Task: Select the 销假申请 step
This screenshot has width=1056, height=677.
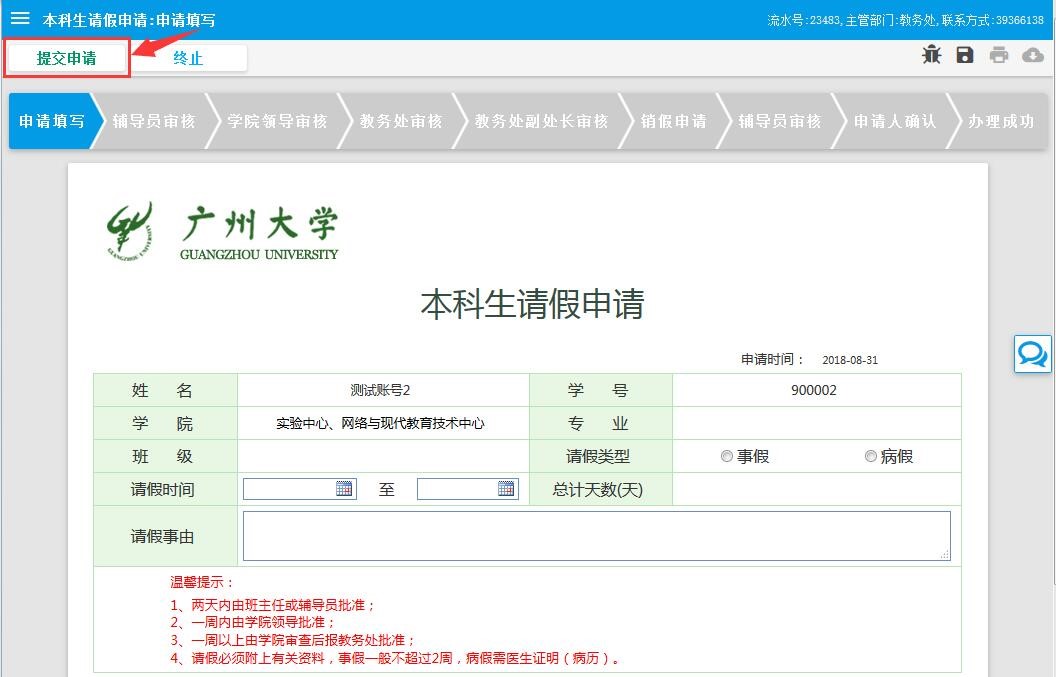Action: pos(674,121)
